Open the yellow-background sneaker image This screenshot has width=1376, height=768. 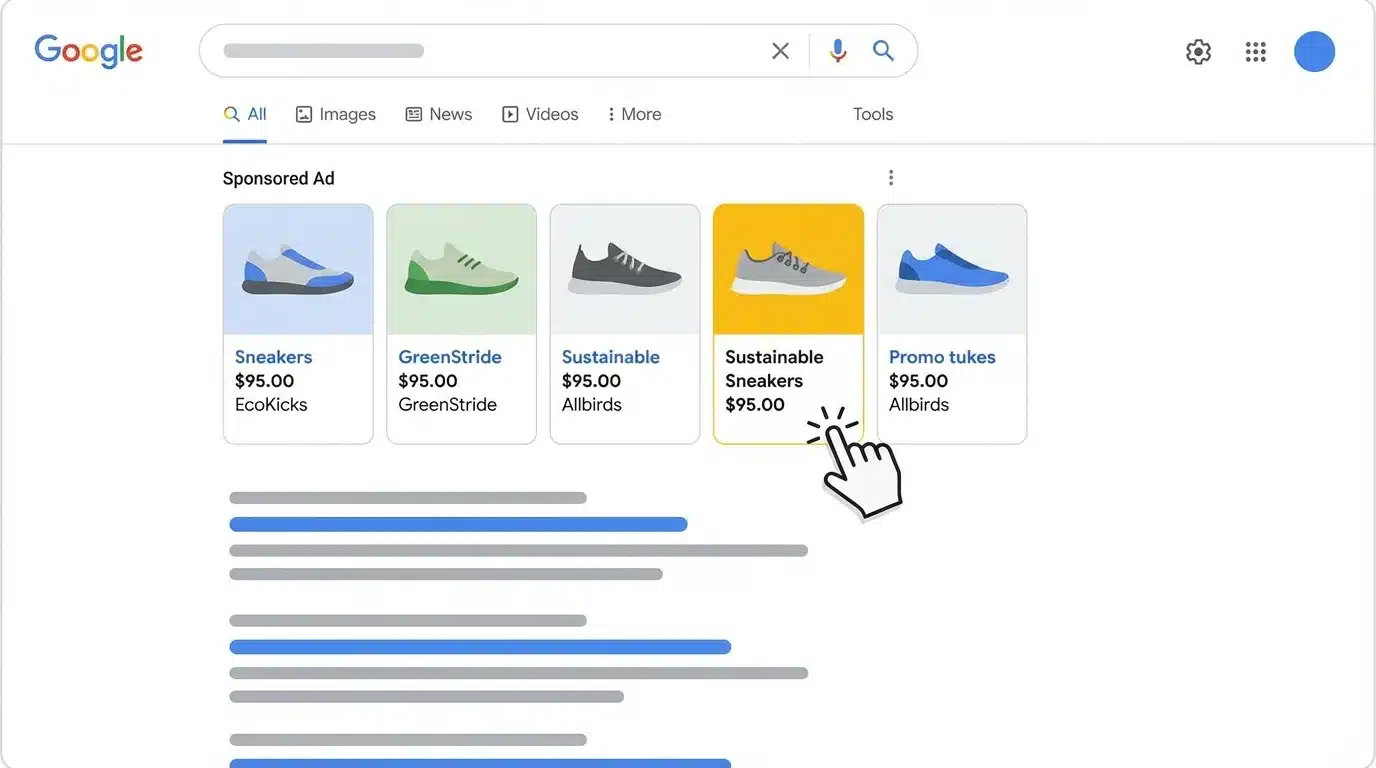tap(788, 270)
